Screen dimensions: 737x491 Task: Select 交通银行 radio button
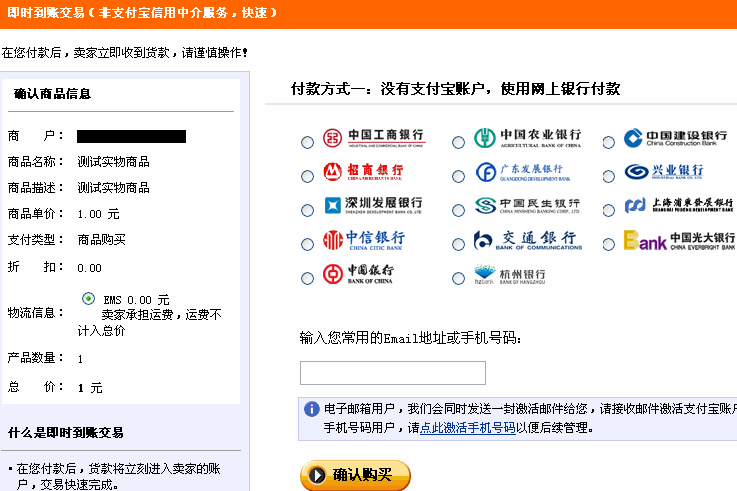[x=458, y=244]
